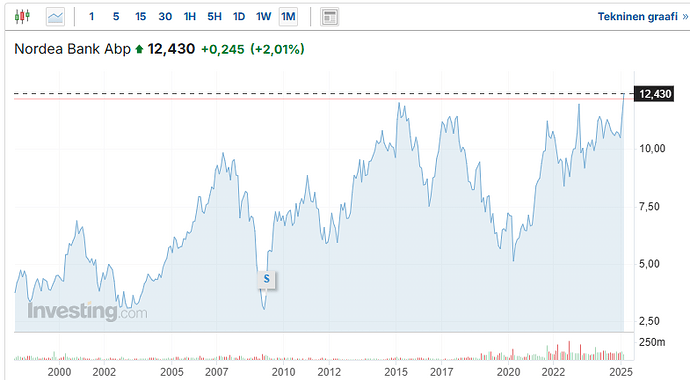Select the 5H interval

pos(214,17)
